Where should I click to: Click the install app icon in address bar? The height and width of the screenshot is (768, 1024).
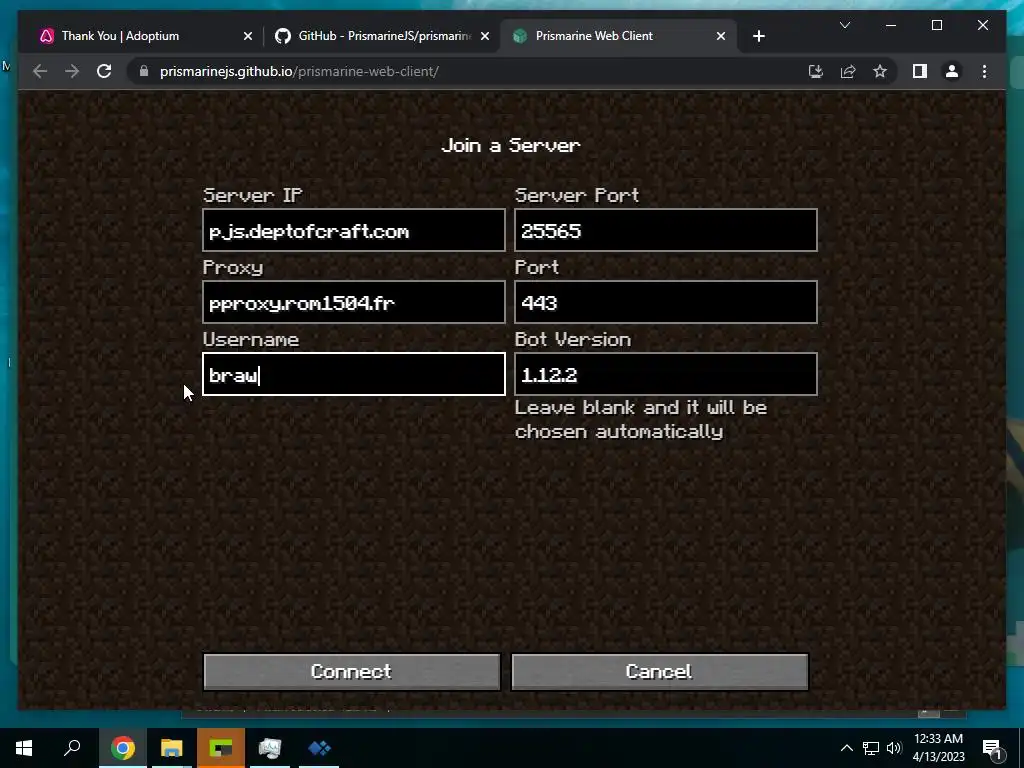816,71
